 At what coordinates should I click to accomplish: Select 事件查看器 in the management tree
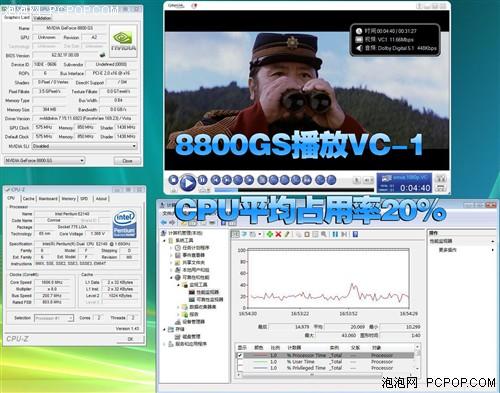click(x=193, y=255)
